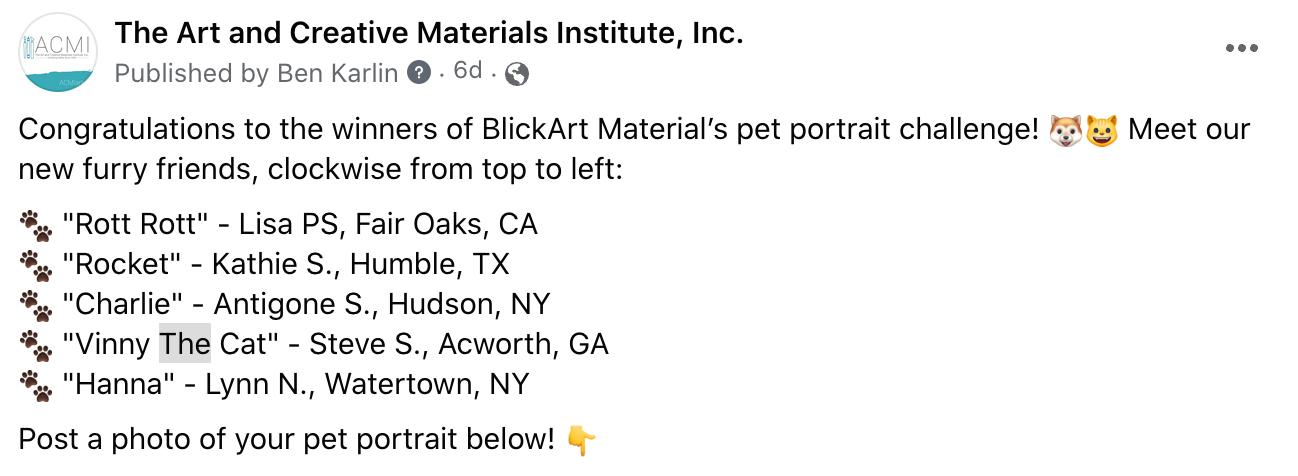Click the paw print beside Vinny The Cat

point(36,346)
